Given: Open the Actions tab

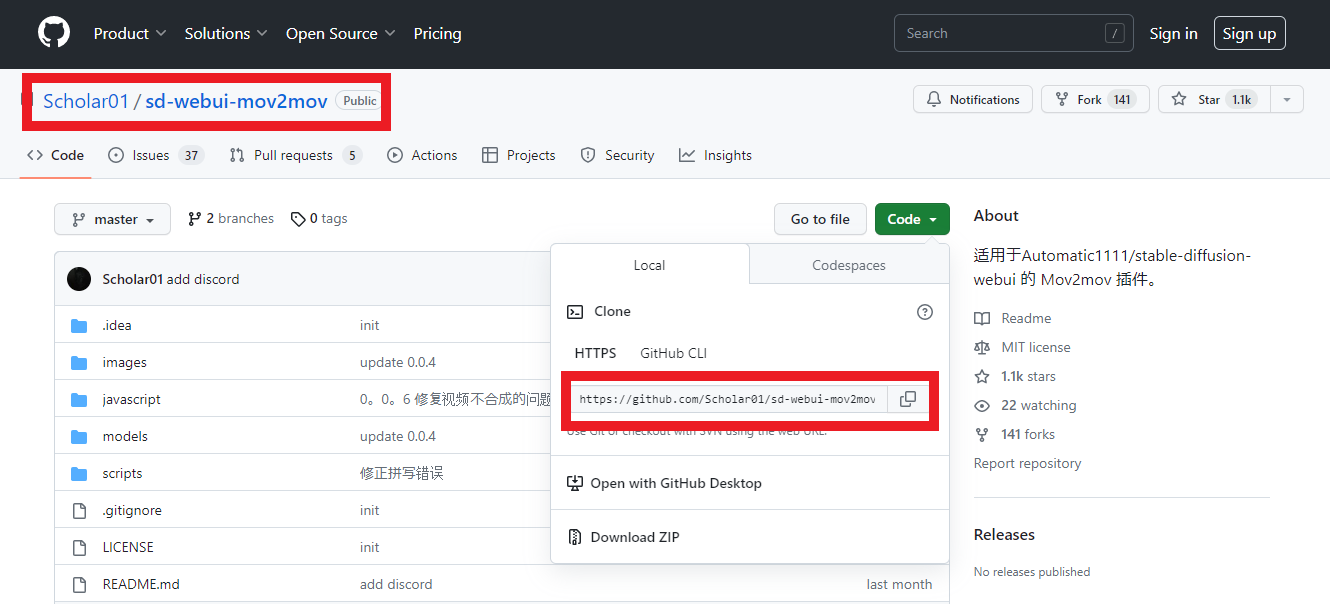Looking at the screenshot, I should (422, 155).
